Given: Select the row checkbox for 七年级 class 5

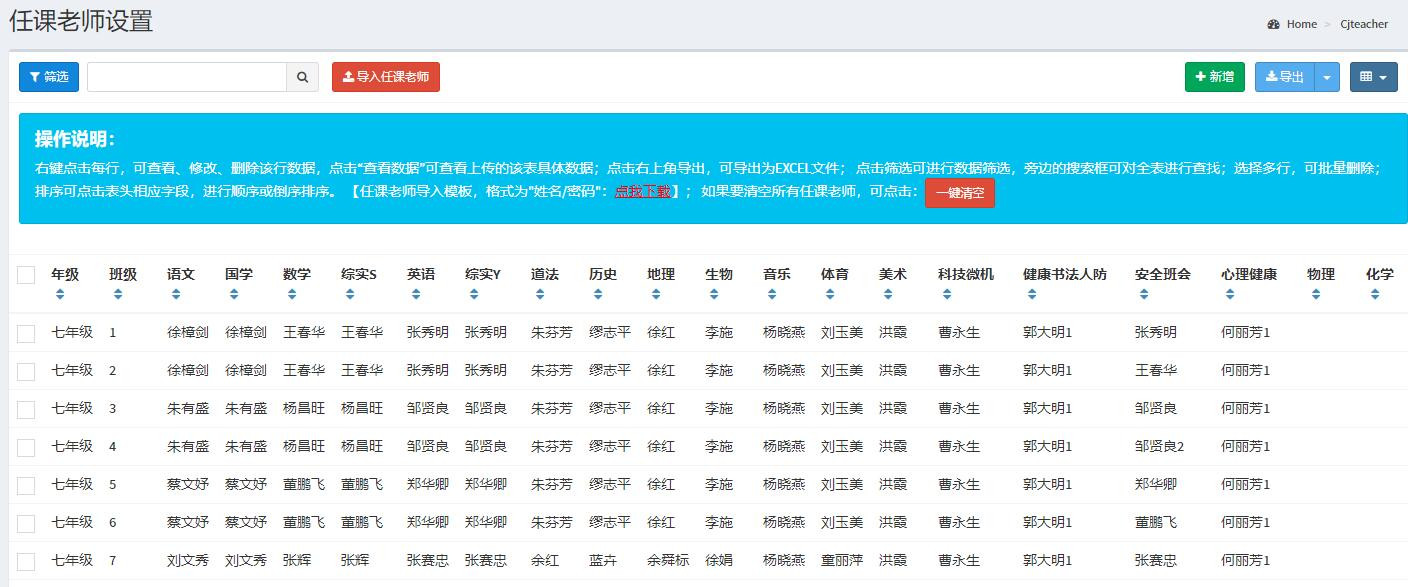Looking at the screenshot, I should point(26,485).
